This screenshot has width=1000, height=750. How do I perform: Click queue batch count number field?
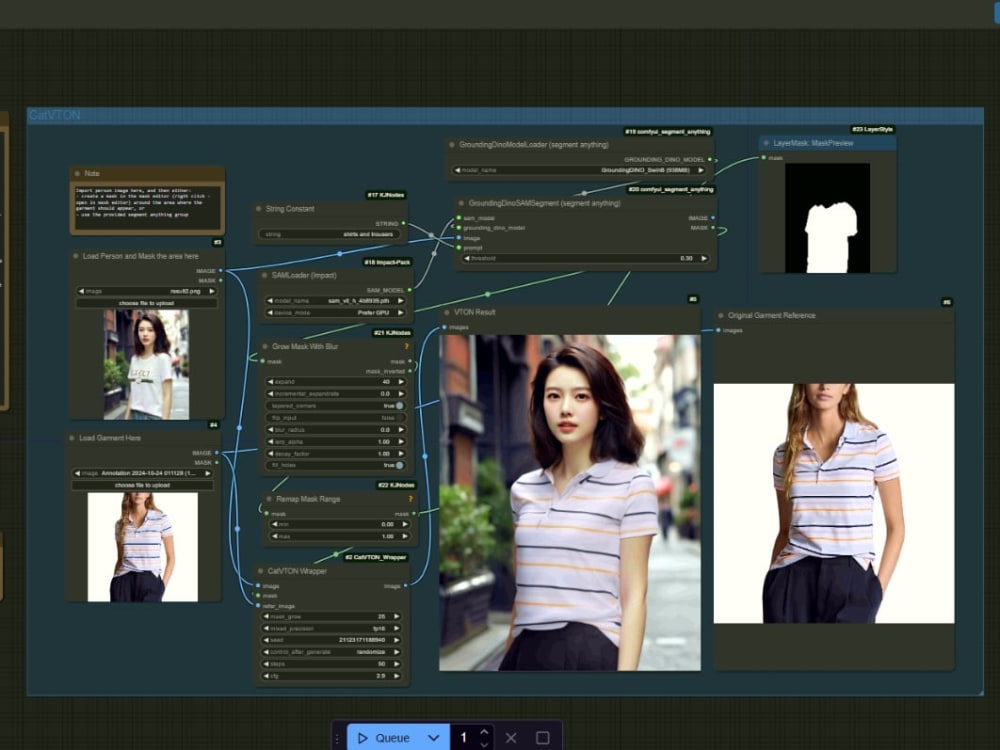point(464,738)
